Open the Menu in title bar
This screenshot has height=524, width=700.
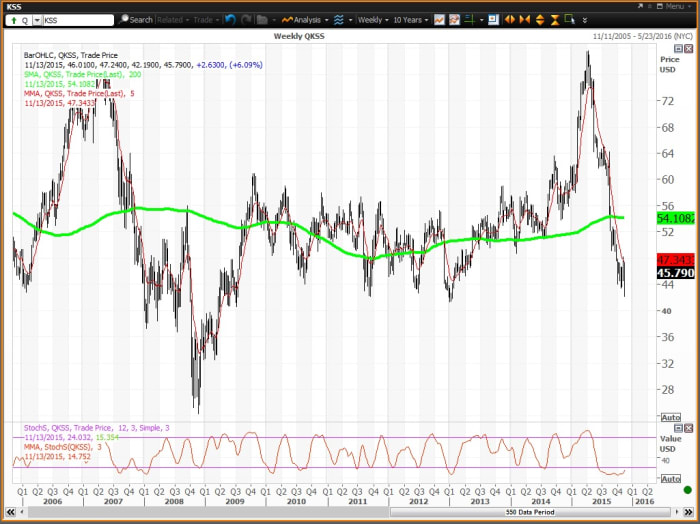point(671,6)
